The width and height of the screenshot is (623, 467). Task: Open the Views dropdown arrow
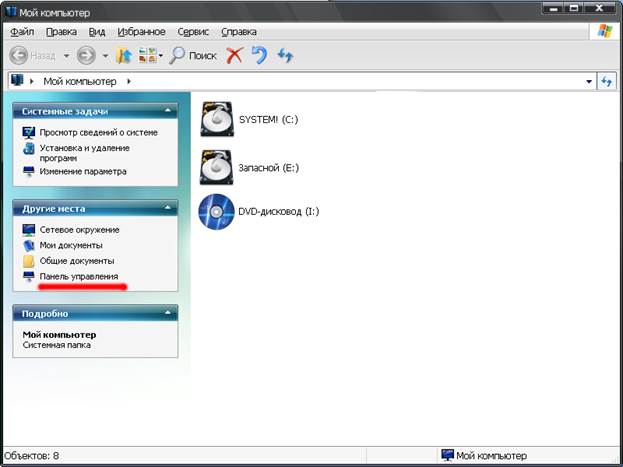tap(161, 56)
